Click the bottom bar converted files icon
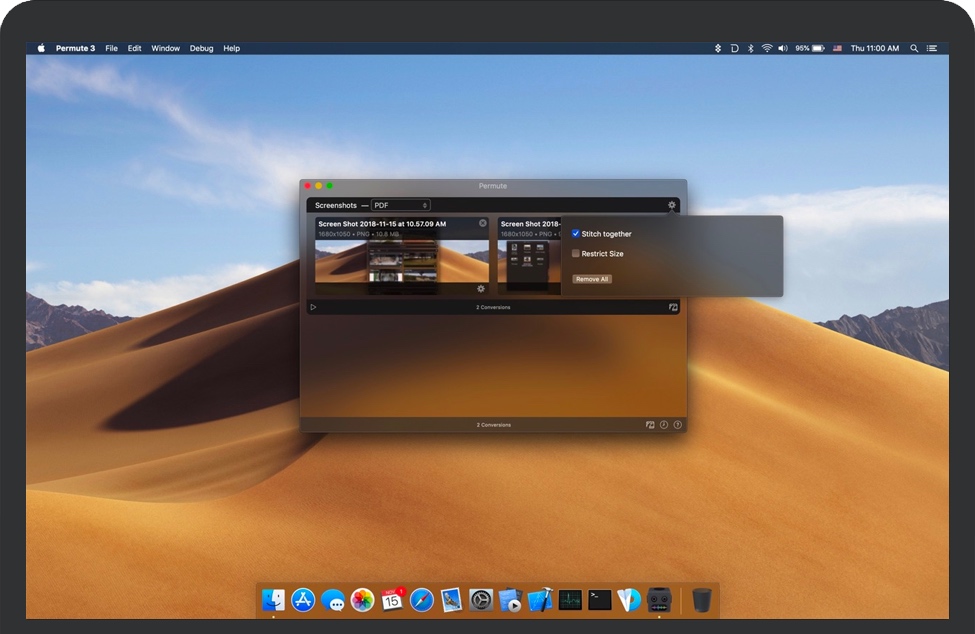 tap(650, 425)
